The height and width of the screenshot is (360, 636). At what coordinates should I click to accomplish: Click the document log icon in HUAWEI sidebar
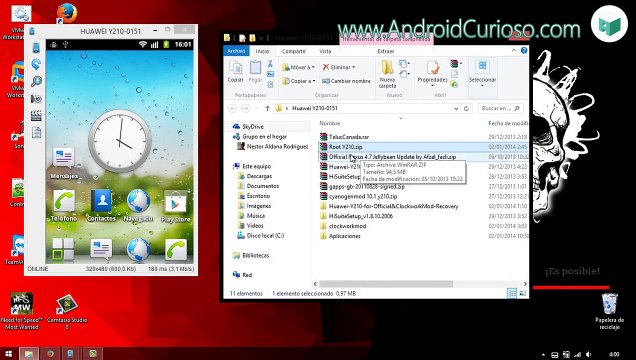point(36,133)
